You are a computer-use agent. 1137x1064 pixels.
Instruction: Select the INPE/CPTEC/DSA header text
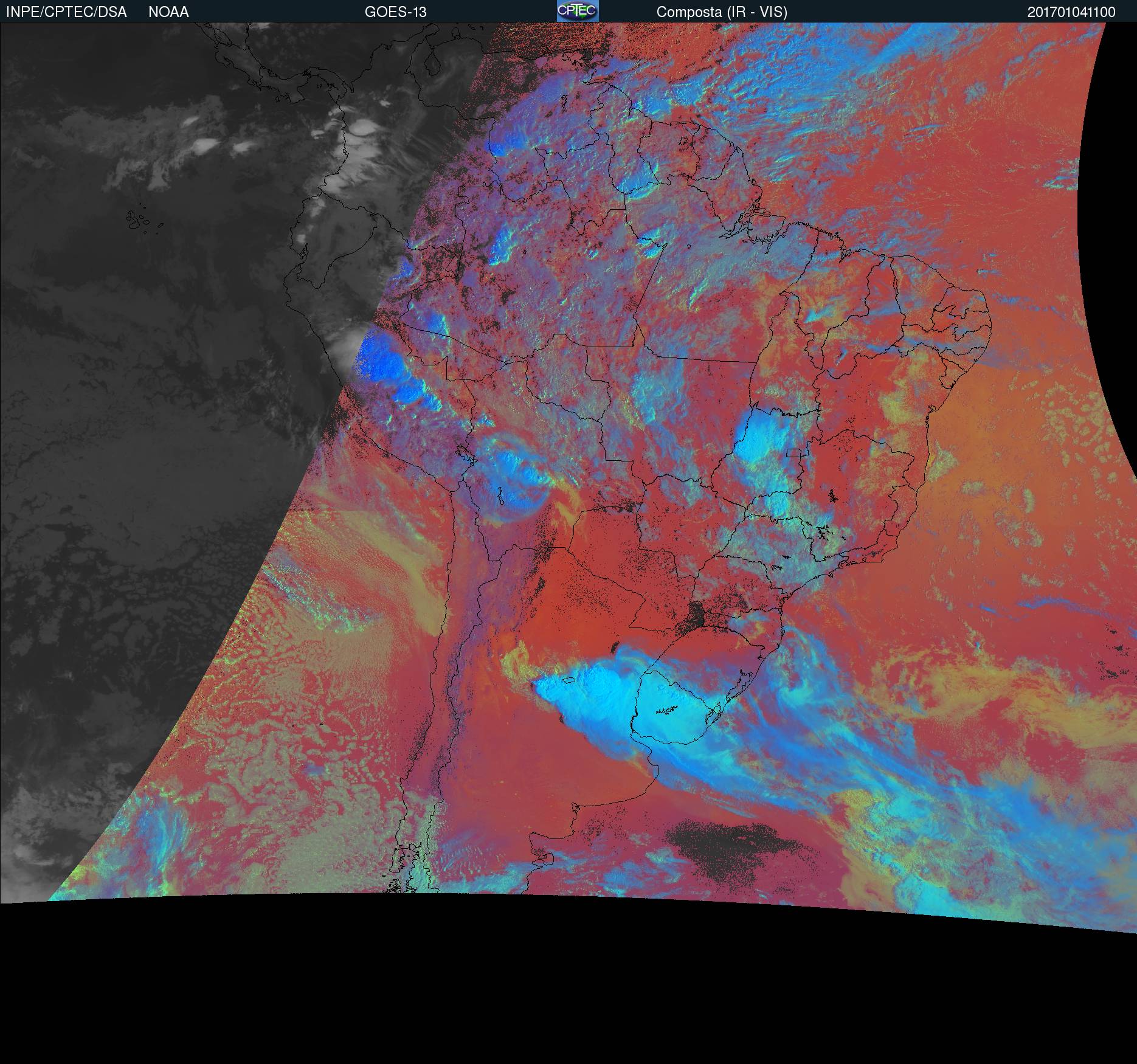[66, 12]
